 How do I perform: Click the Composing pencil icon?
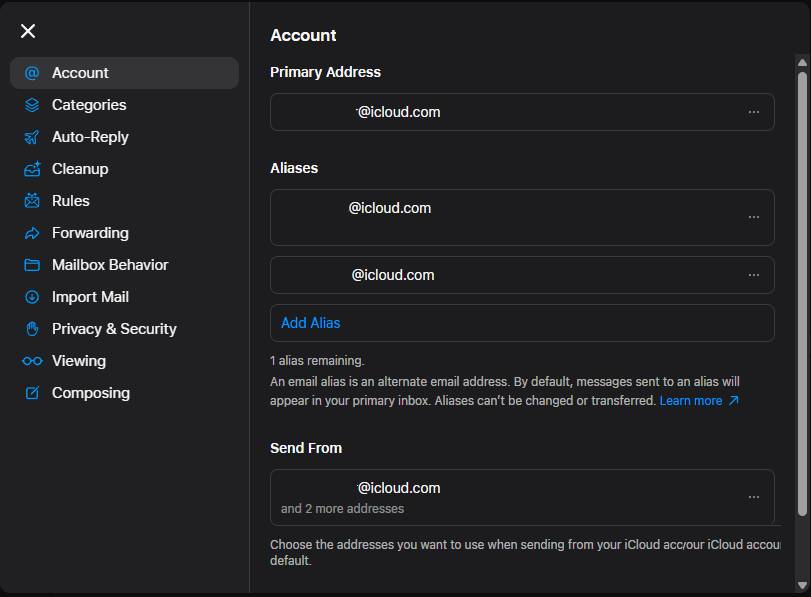pos(31,392)
